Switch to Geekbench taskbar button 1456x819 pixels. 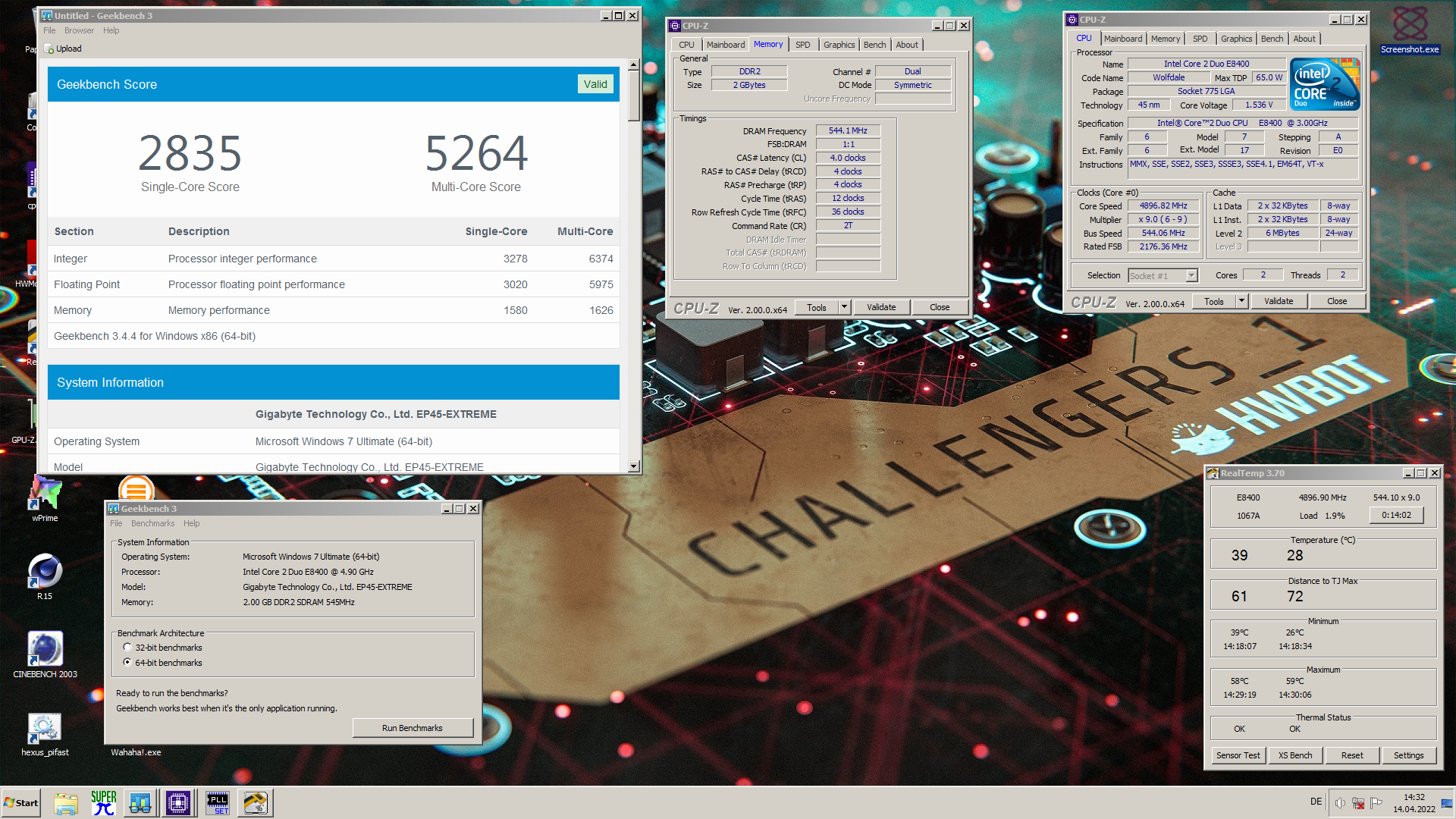[140, 803]
